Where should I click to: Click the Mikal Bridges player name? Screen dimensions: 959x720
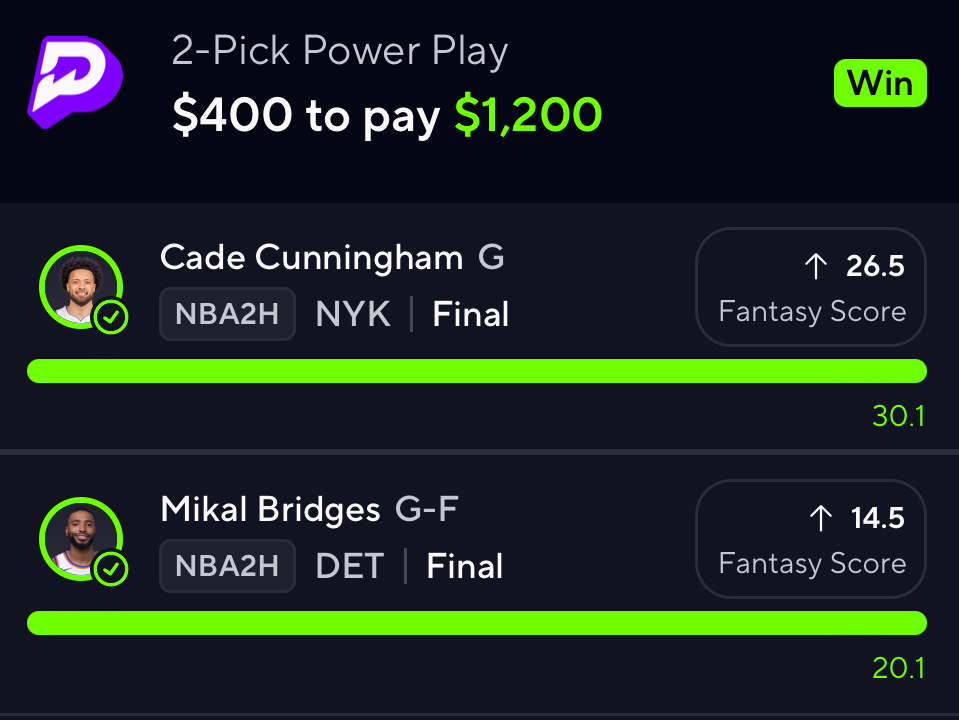pyautogui.click(x=270, y=510)
